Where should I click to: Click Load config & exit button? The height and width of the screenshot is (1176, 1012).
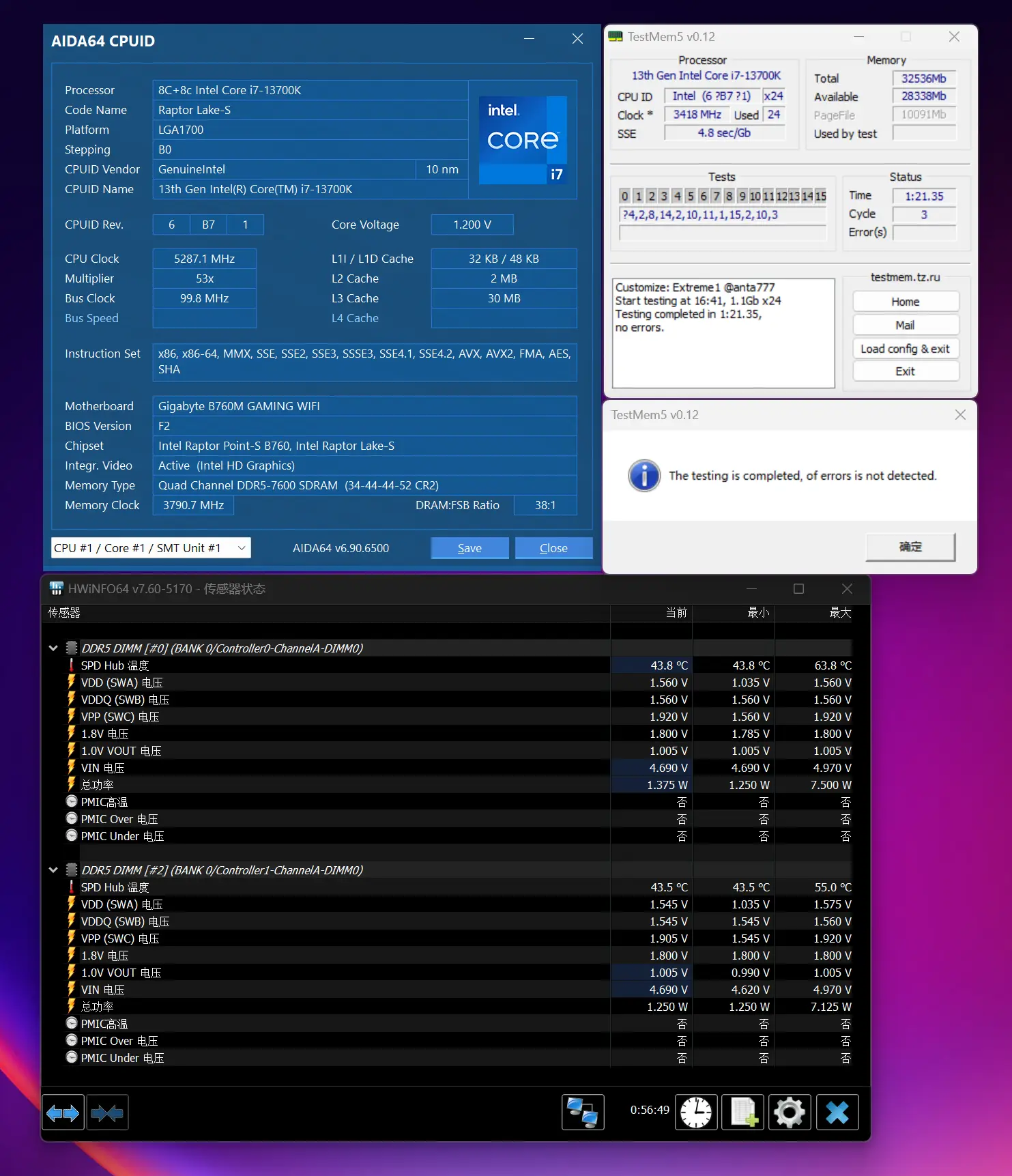coord(906,349)
